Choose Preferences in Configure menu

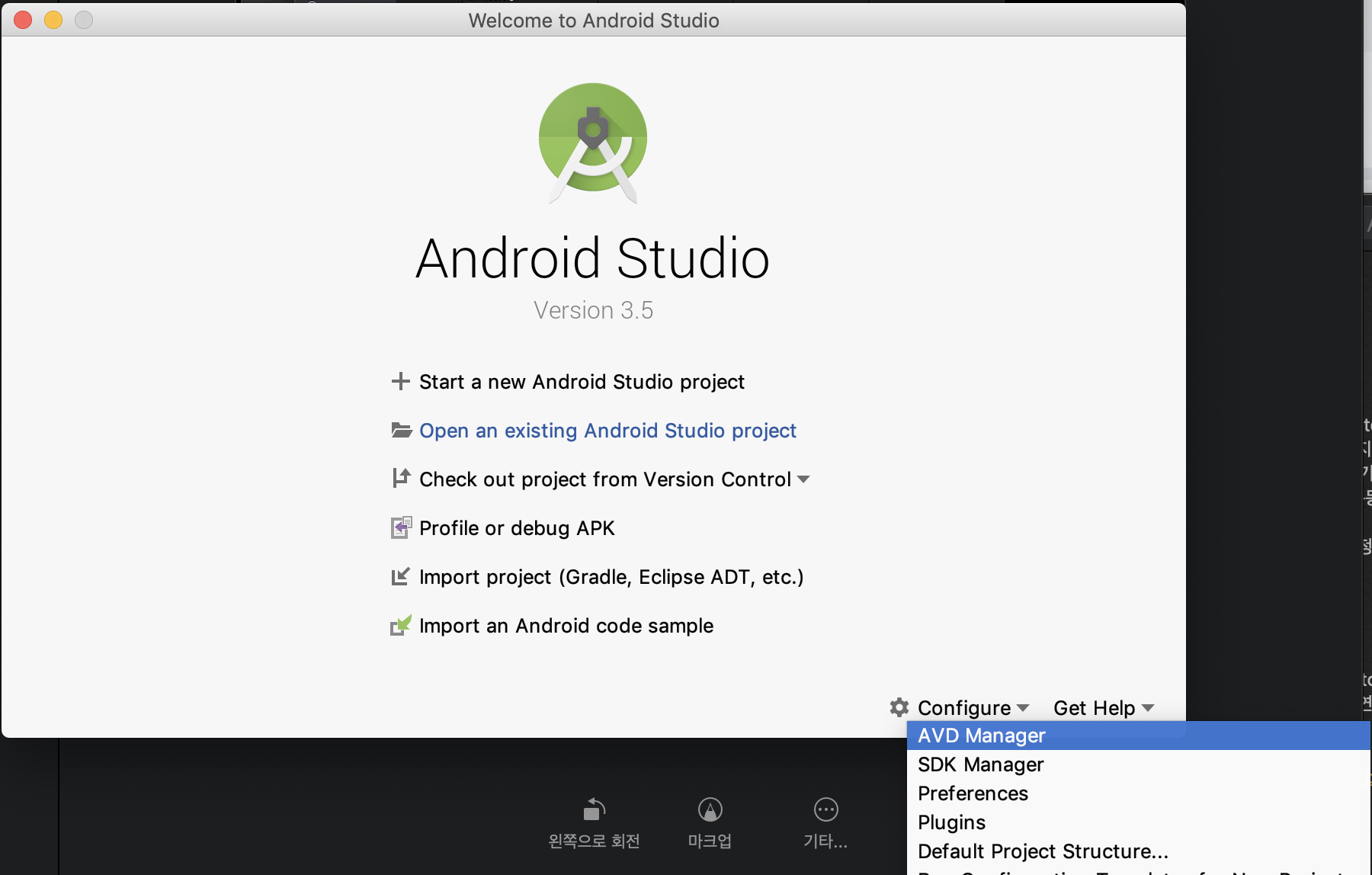click(1139, 793)
